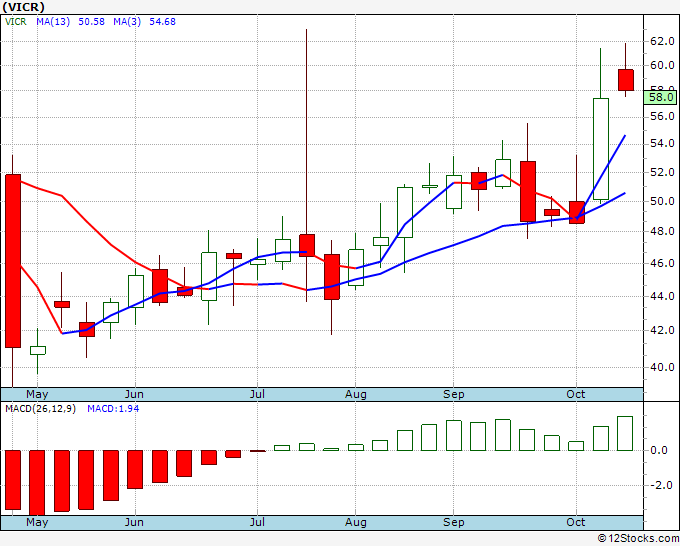Click the -2.0 MACD axis label
Screen dimensions: 680x546
click(659, 486)
